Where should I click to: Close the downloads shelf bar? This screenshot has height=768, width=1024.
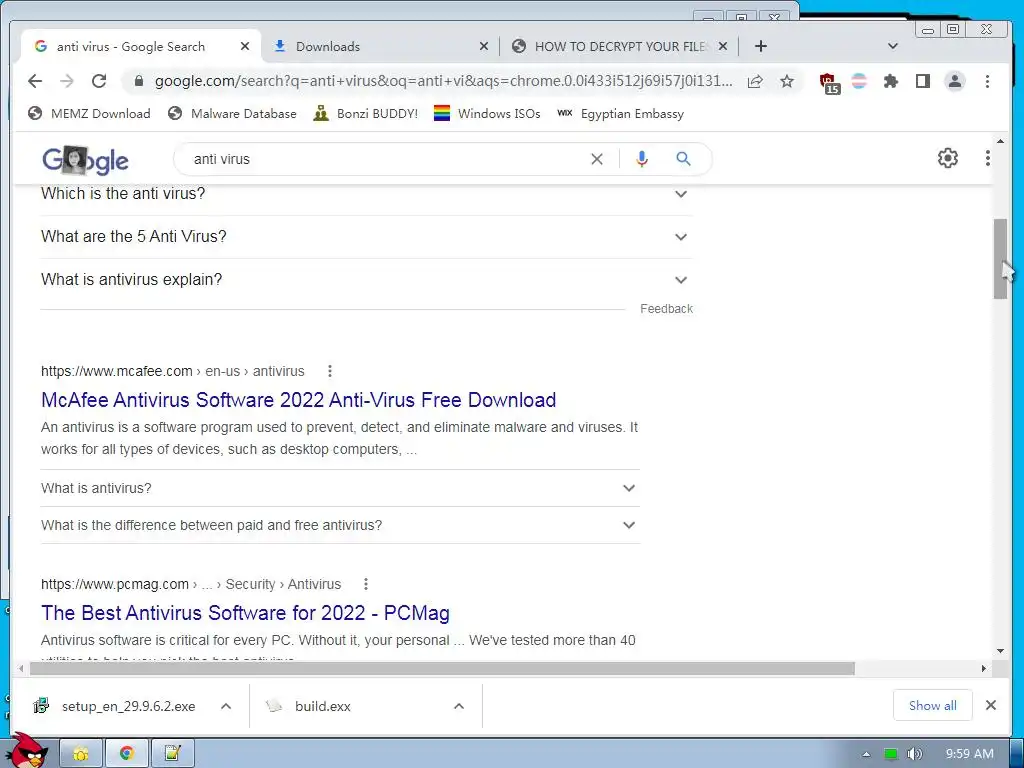pos(991,705)
